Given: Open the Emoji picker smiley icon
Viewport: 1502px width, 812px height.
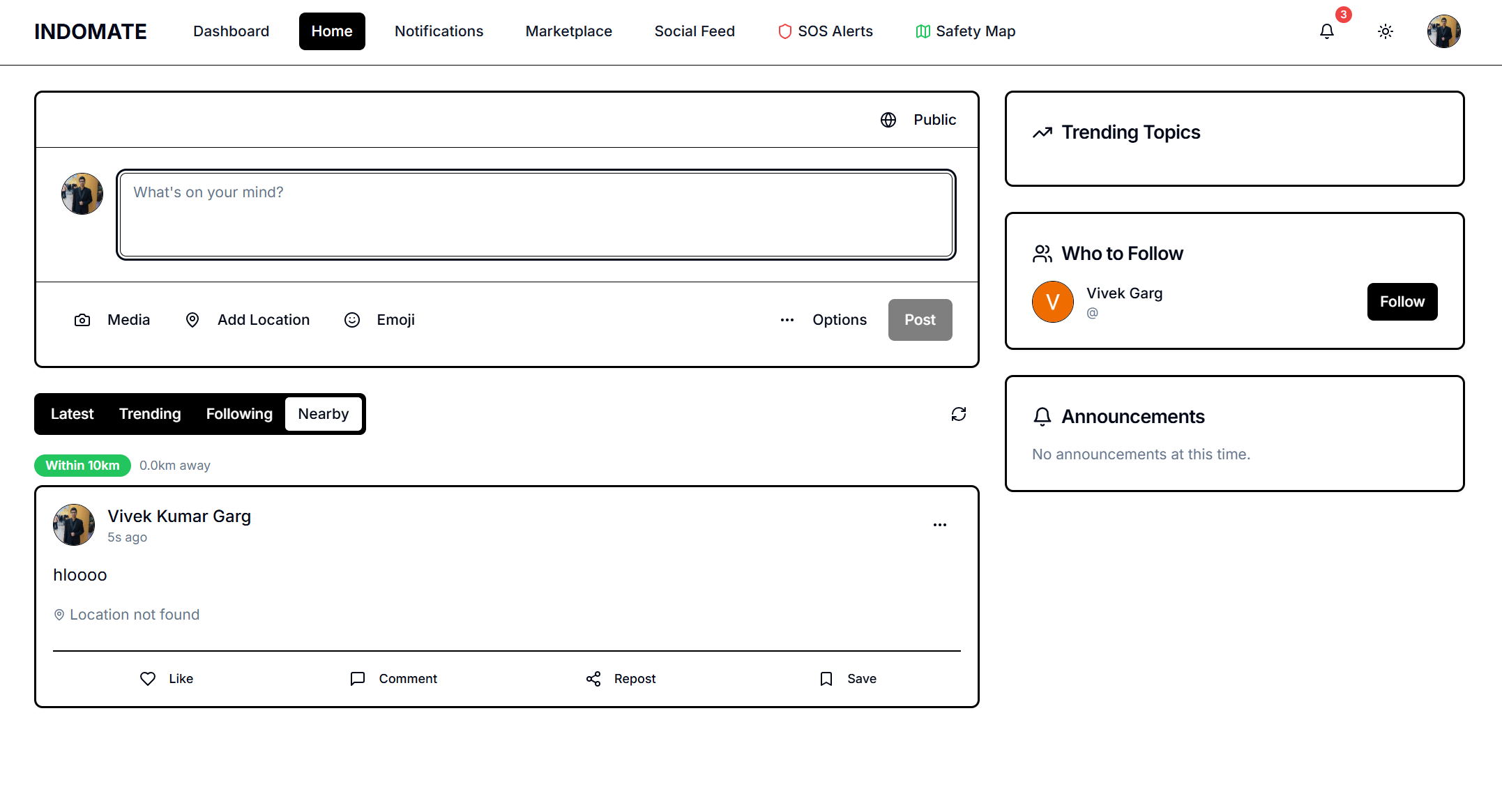Looking at the screenshot, I should [x=352, y=320].
